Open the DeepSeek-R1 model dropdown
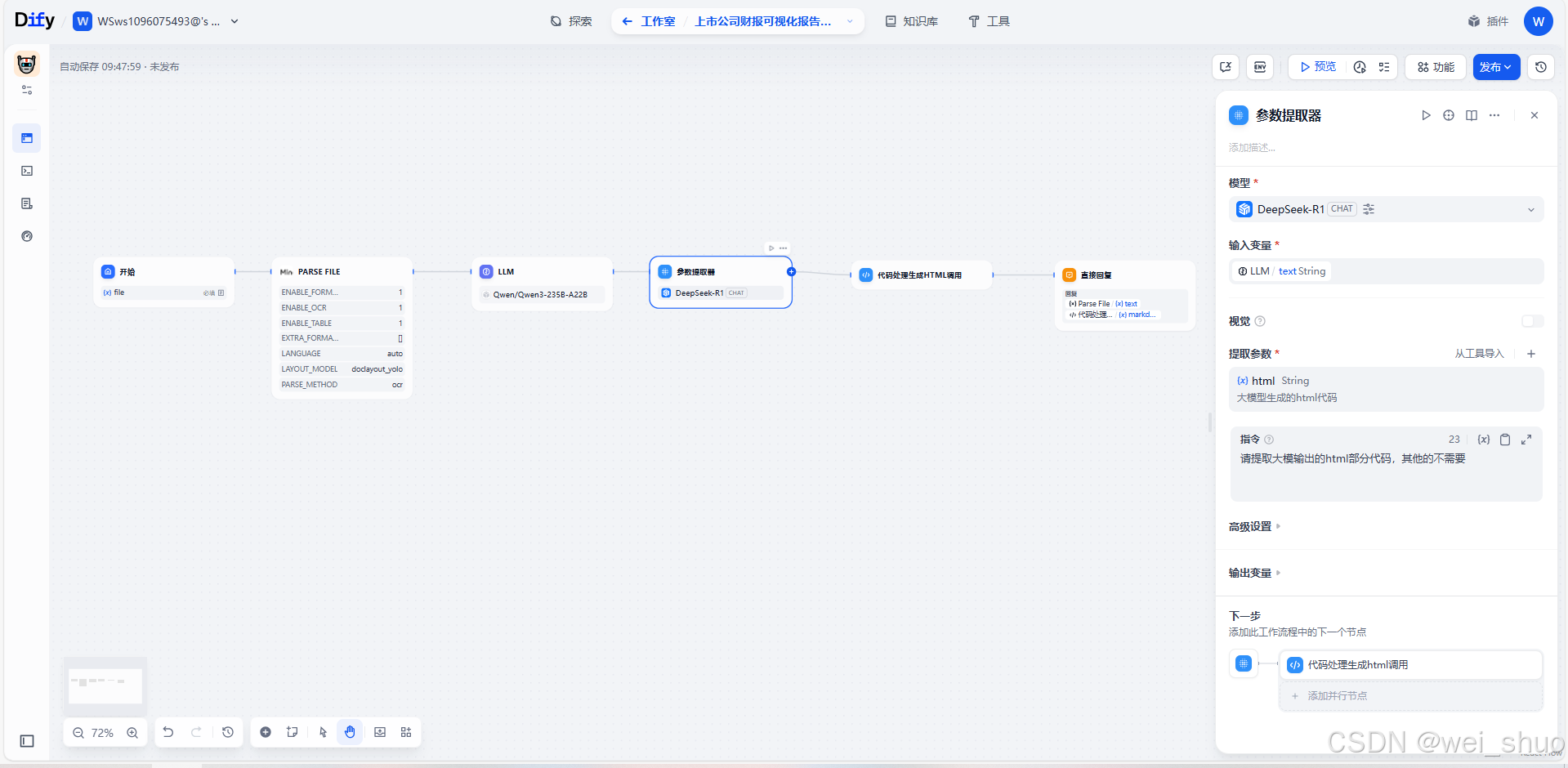The width and height of the screenshot is (1568, 768). coord(1387,209)
